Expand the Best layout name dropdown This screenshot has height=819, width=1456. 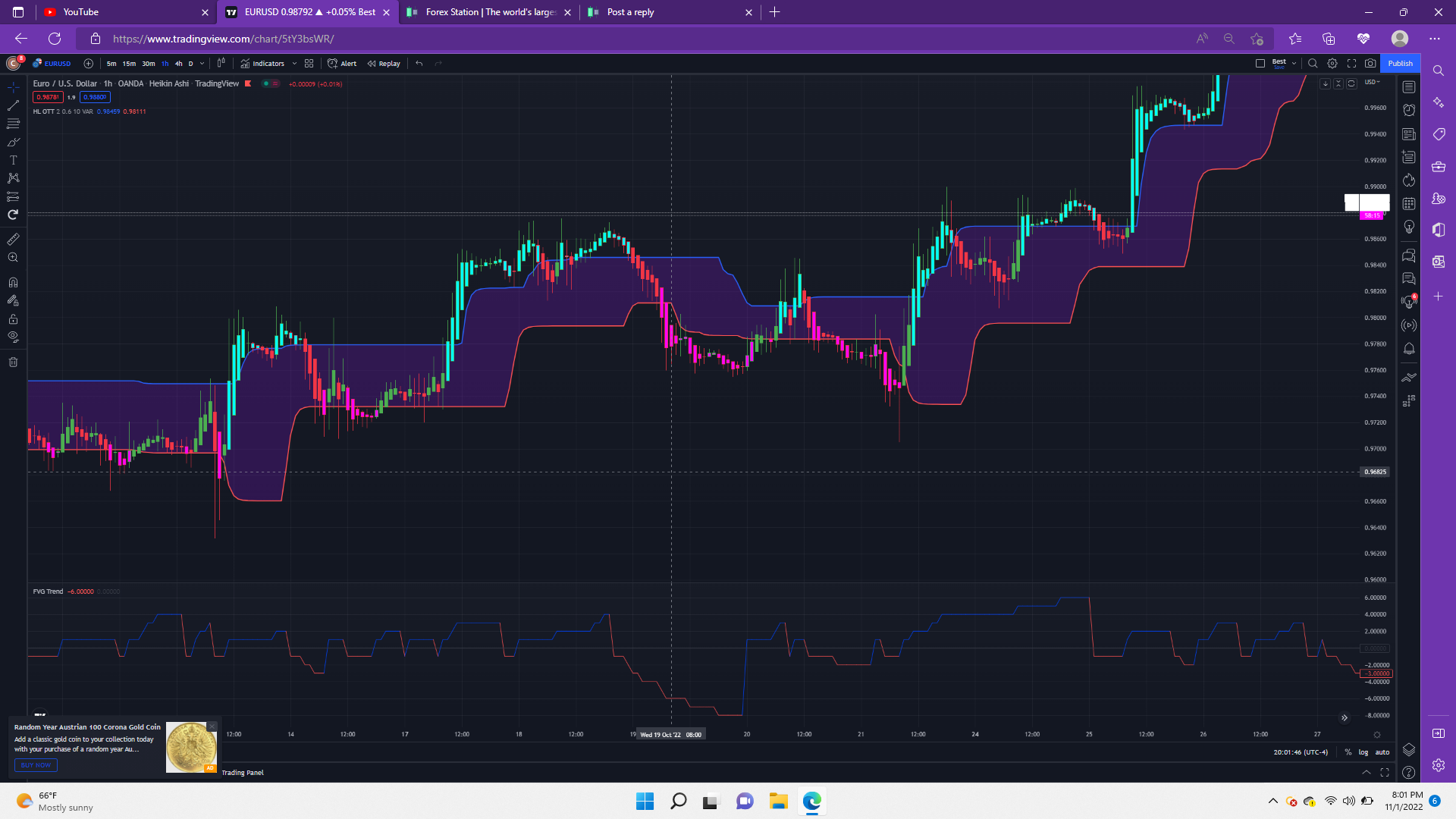(1294, 64)
